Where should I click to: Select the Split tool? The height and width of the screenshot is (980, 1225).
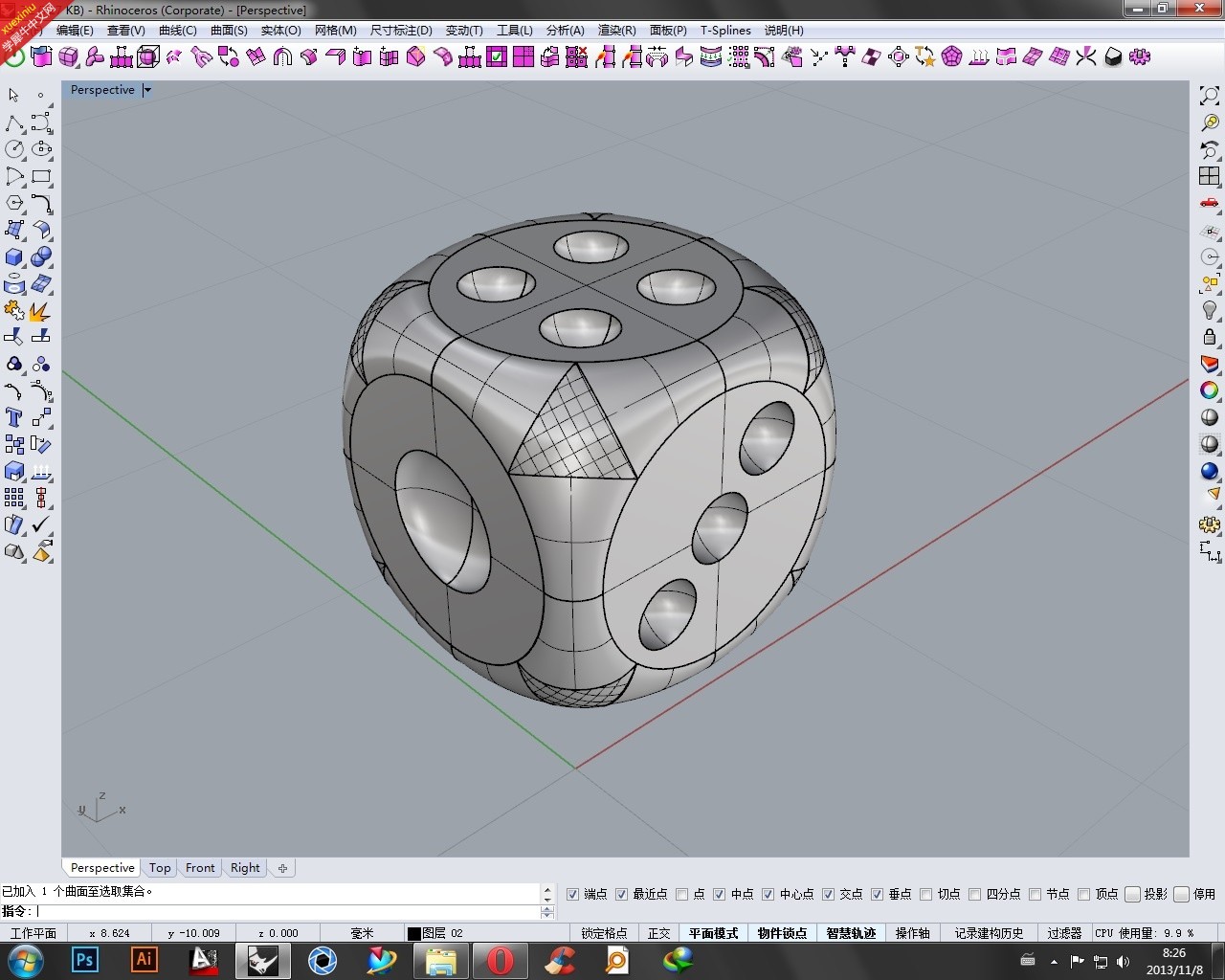tap(41, 337)
